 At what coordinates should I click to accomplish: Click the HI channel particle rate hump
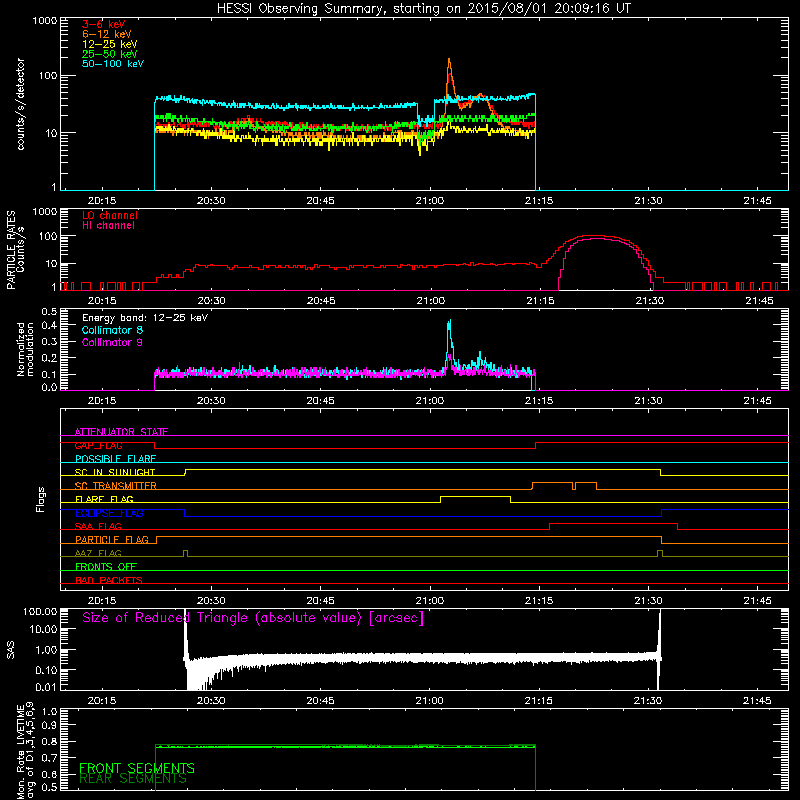pos(605,240)
